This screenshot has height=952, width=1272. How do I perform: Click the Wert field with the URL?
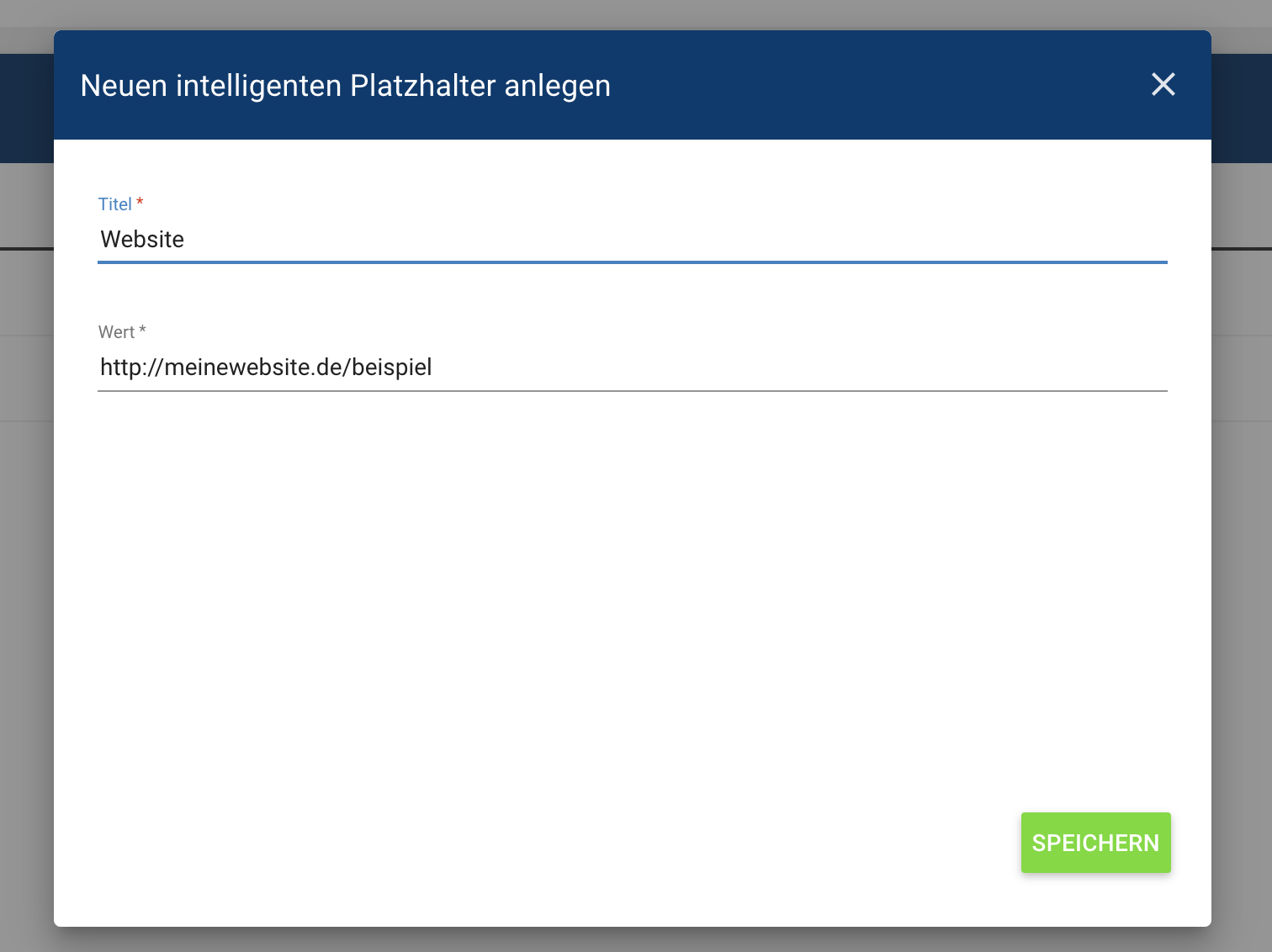click(x=633, y=368)
